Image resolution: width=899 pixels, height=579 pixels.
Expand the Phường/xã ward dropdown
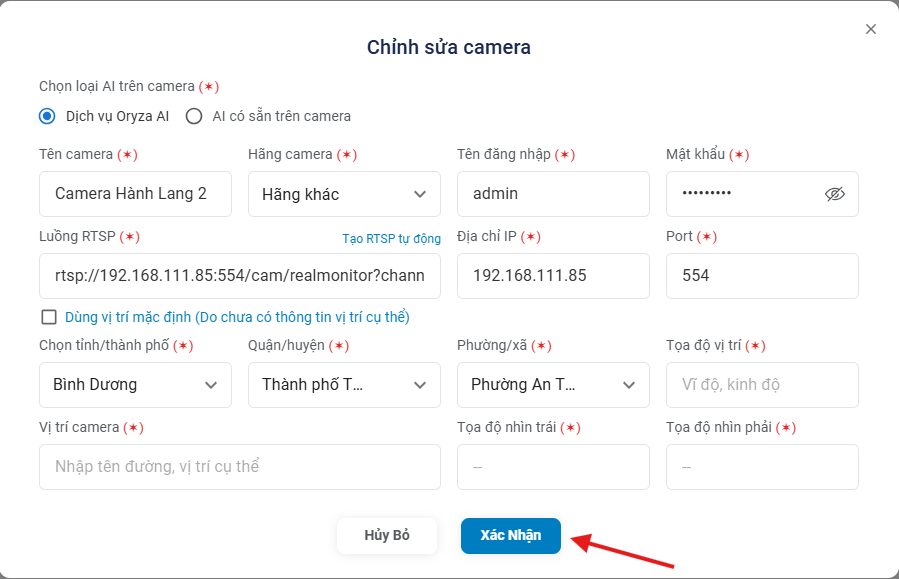click(x=553, y=385)
